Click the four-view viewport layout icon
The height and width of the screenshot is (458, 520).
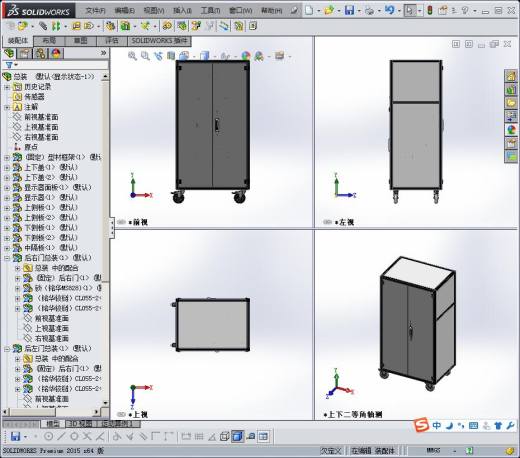coord(263,436)
